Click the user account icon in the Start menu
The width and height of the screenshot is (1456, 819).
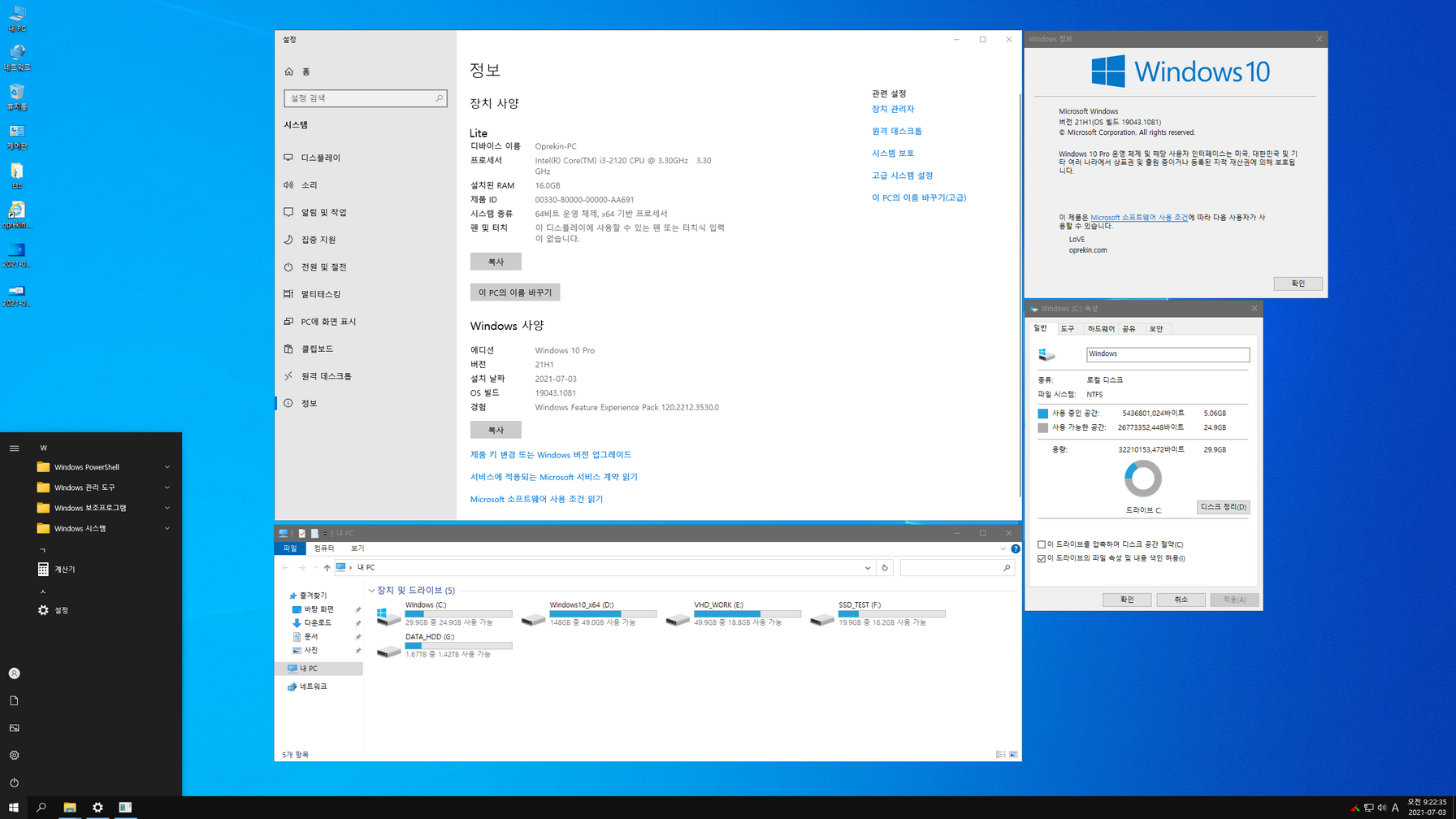click(x=14, y=674)
